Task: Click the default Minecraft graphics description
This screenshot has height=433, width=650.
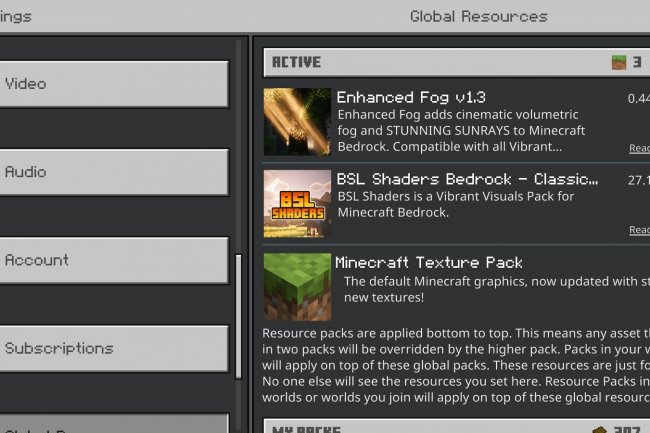Action: coord(497,289)
